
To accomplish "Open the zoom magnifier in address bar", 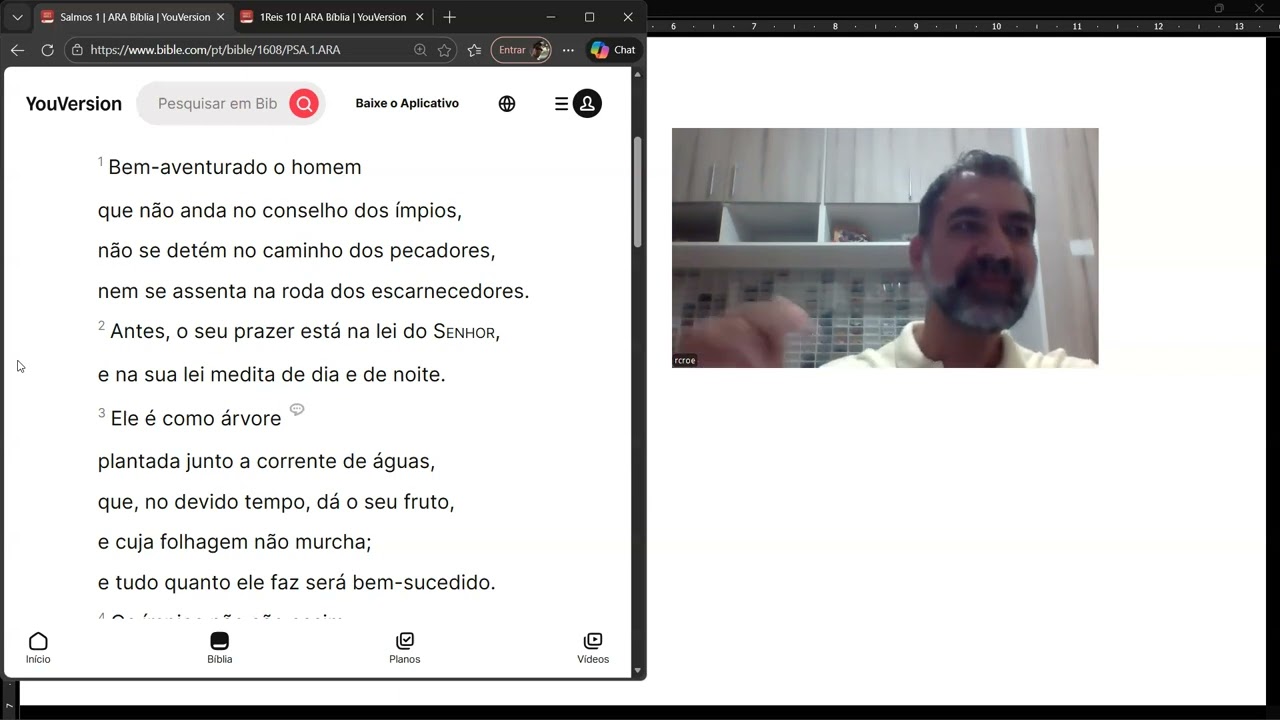I will point(420,50).
